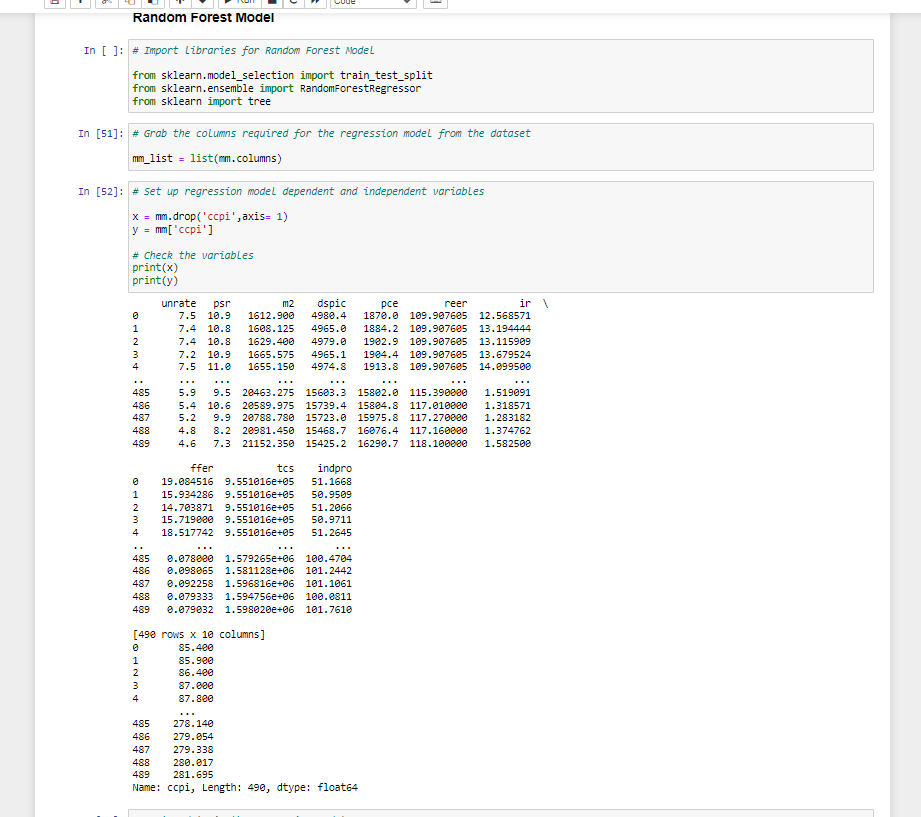Screen dimensions: 921x817
Task: Open the Code cell type dropdown
Action: pos(373,2)
